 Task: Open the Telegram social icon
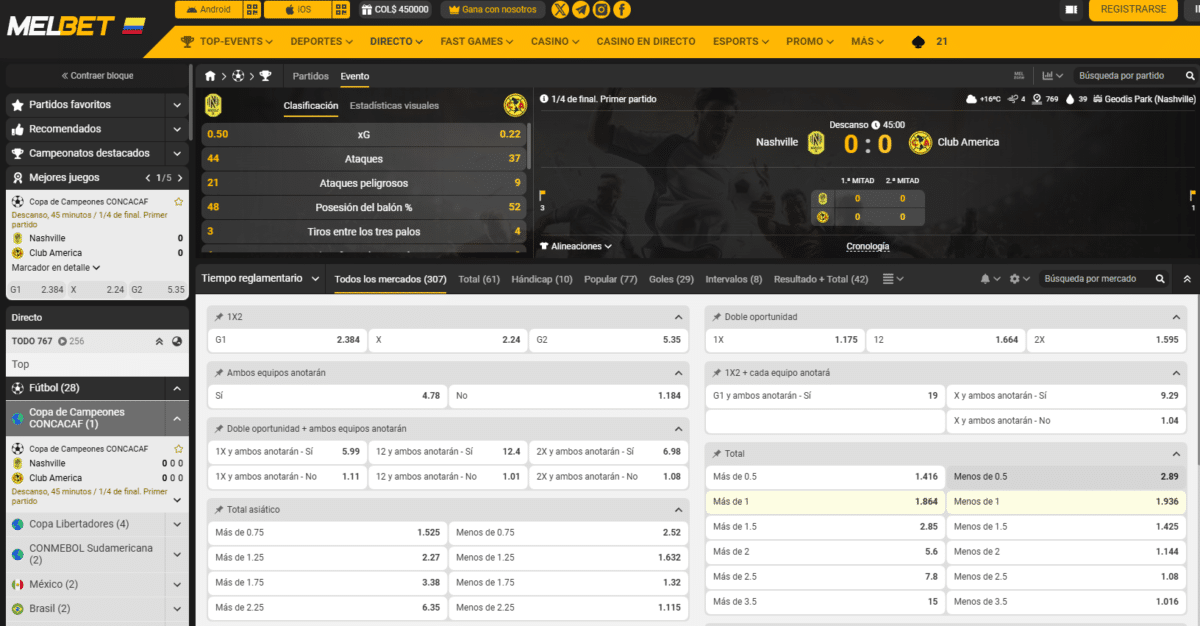coord(580,10)
